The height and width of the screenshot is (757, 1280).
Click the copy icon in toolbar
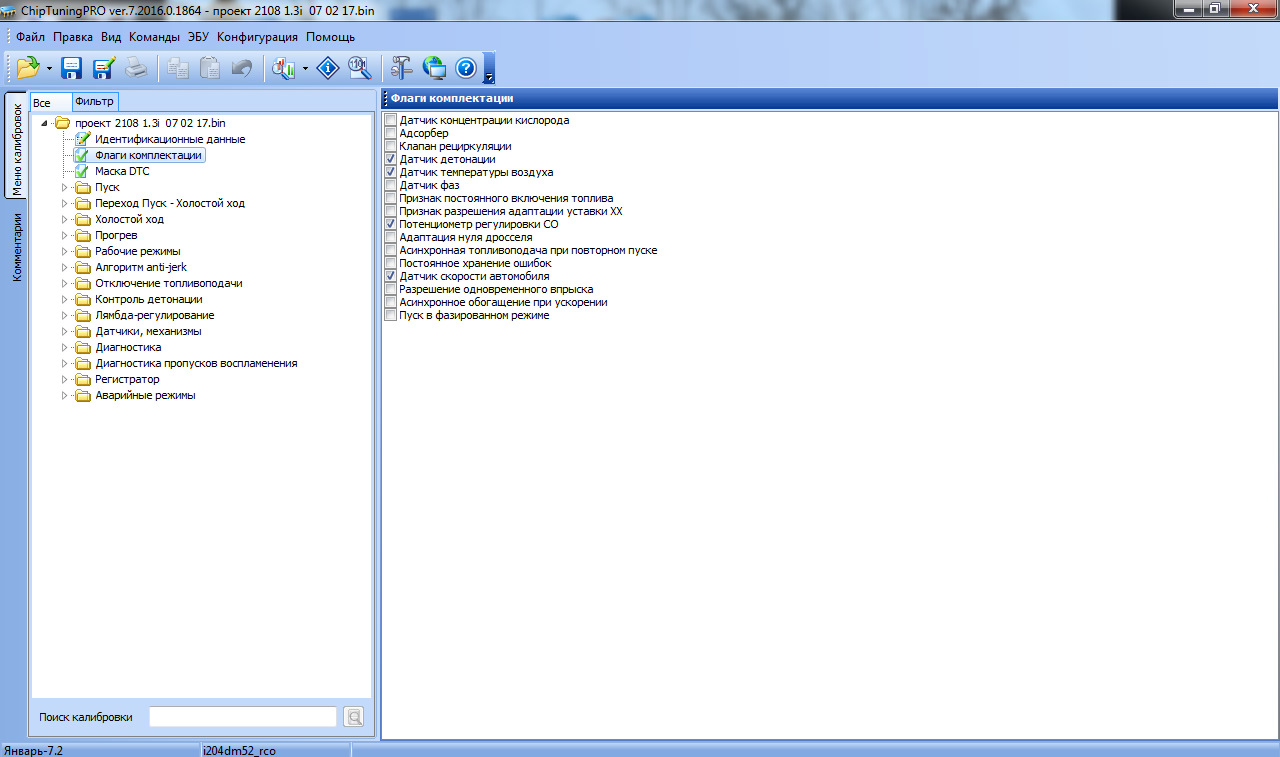[179, 68]
